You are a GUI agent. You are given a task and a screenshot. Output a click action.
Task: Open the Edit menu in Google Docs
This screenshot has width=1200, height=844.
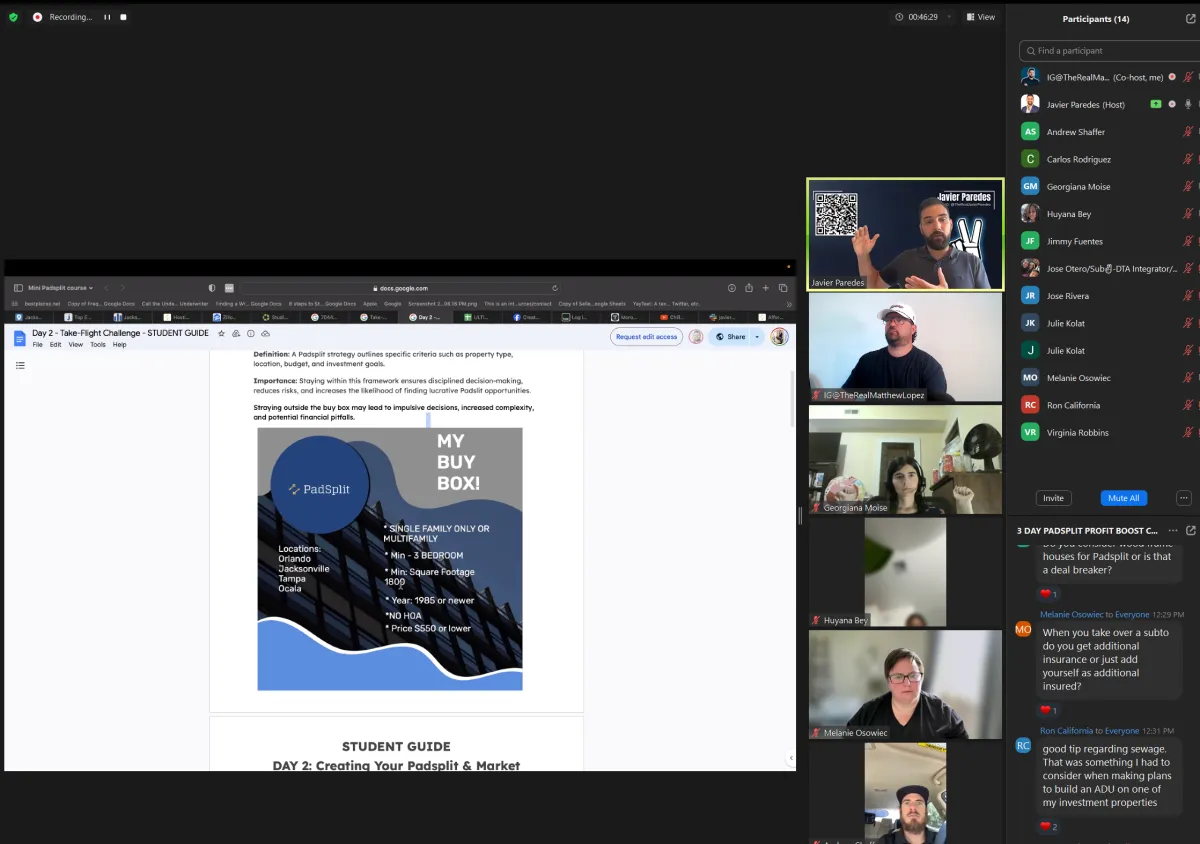click(x=56, y=345)
